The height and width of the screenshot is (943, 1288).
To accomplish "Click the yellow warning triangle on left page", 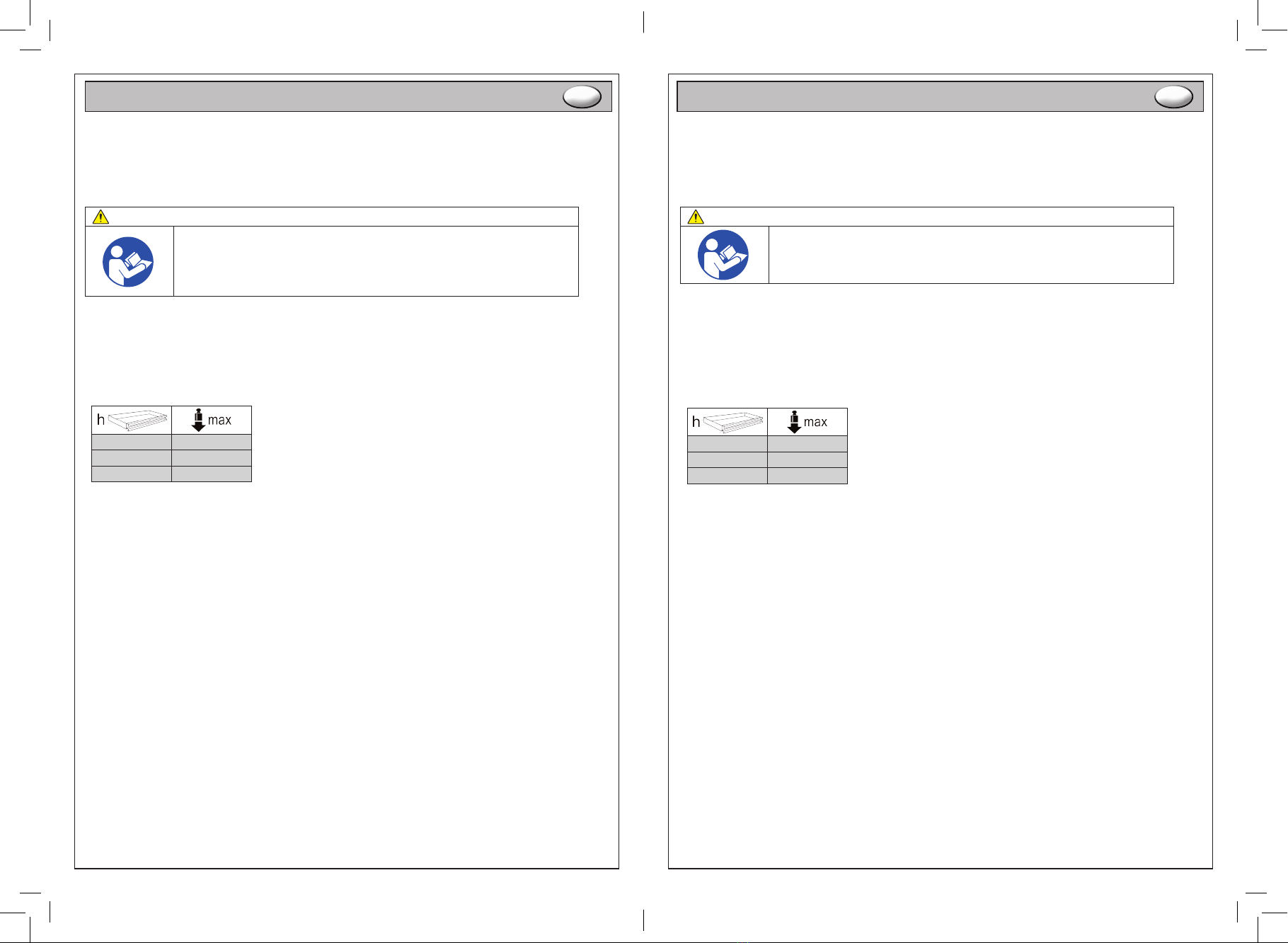I will (x=100, y=217).
